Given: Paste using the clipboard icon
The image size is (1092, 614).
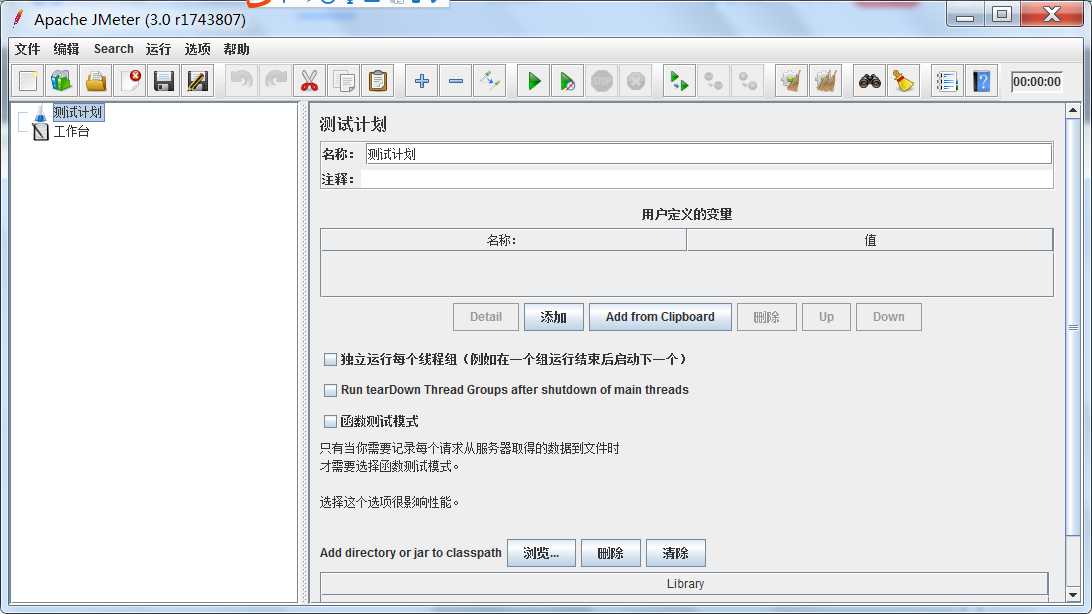Looking at the screenshot, I should 377,81.
